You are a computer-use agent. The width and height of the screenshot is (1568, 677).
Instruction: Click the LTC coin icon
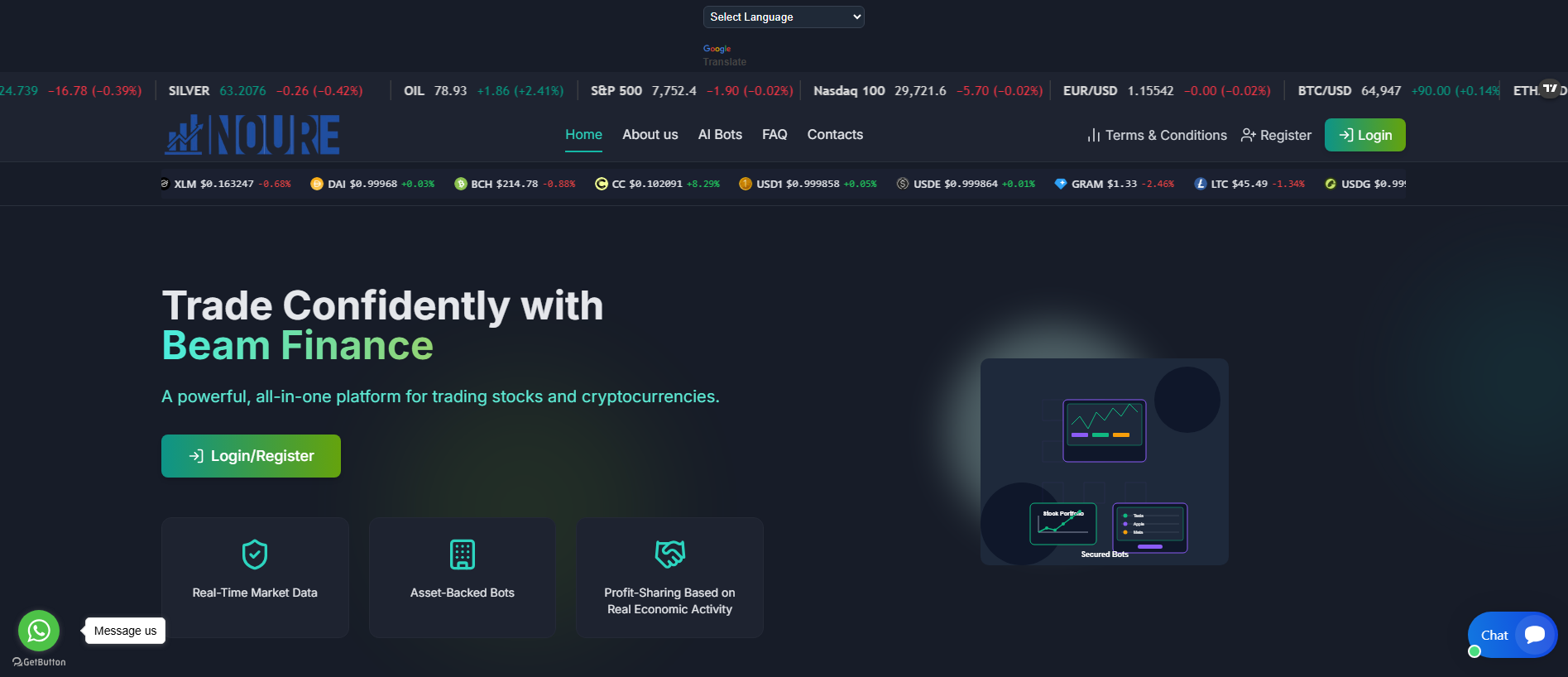[x=1201, y=184]
